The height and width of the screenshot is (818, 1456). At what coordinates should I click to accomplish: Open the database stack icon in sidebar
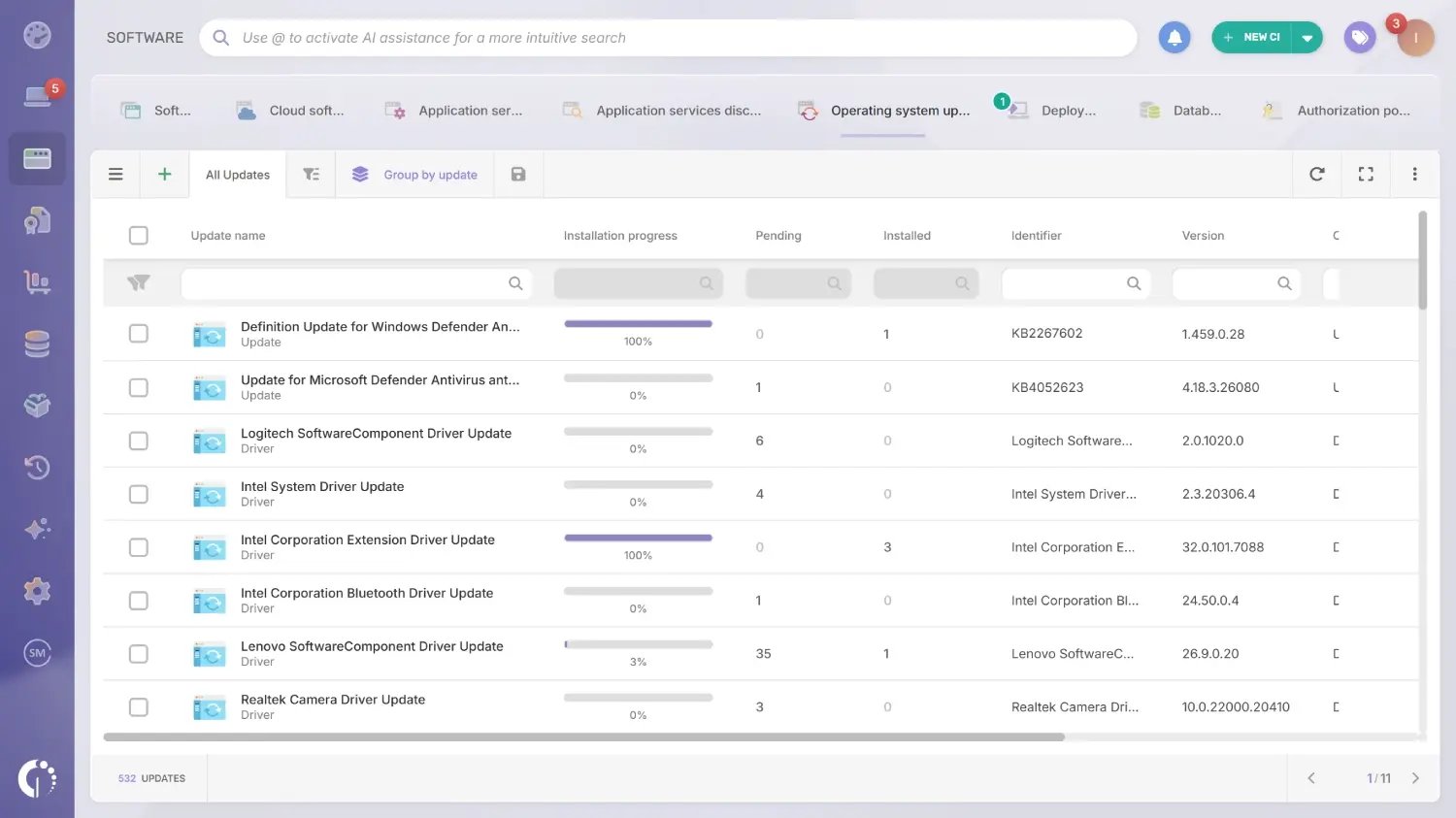tap(37, 344)
